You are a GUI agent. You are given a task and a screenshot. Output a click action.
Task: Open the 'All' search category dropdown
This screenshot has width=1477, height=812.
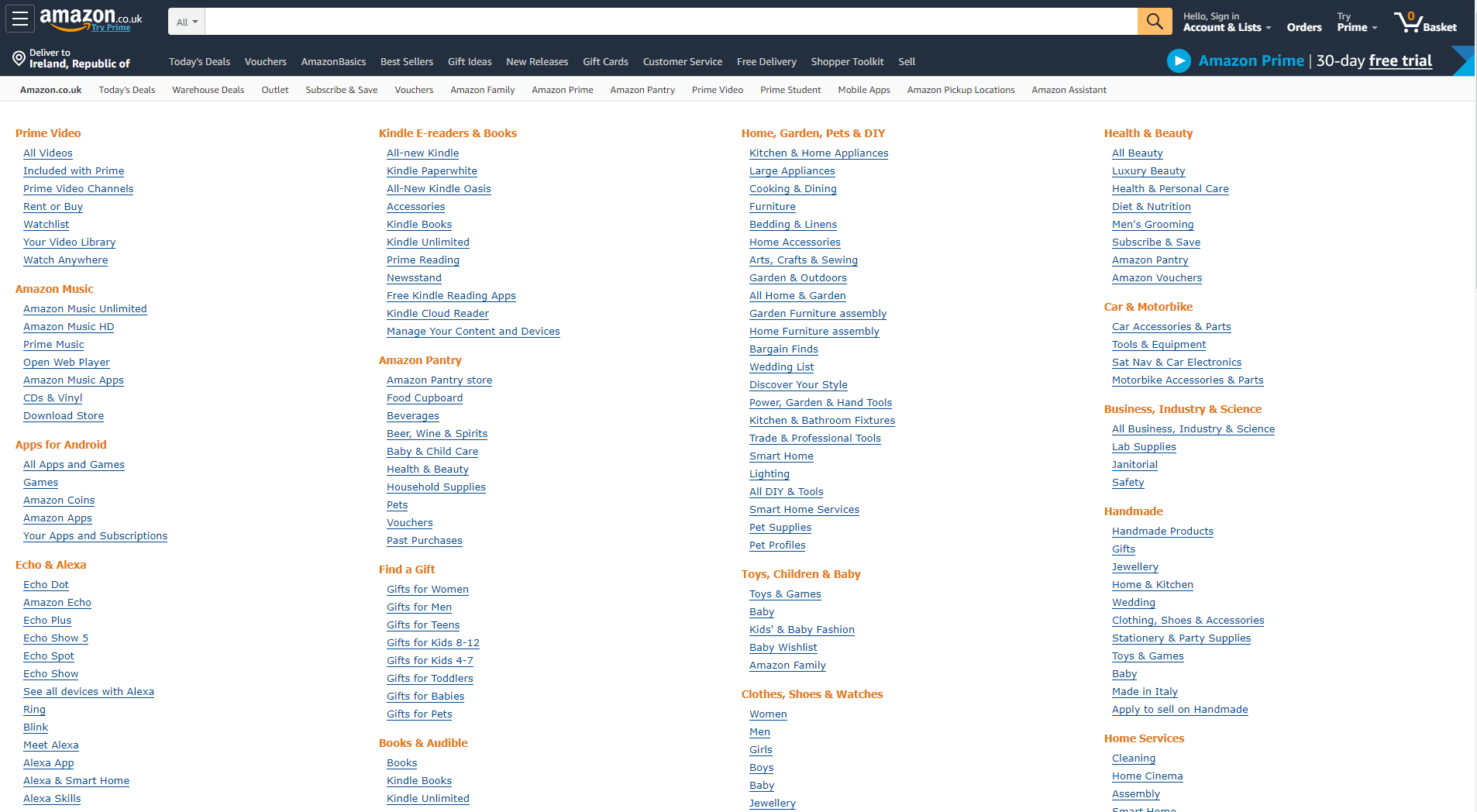(185, 21)
